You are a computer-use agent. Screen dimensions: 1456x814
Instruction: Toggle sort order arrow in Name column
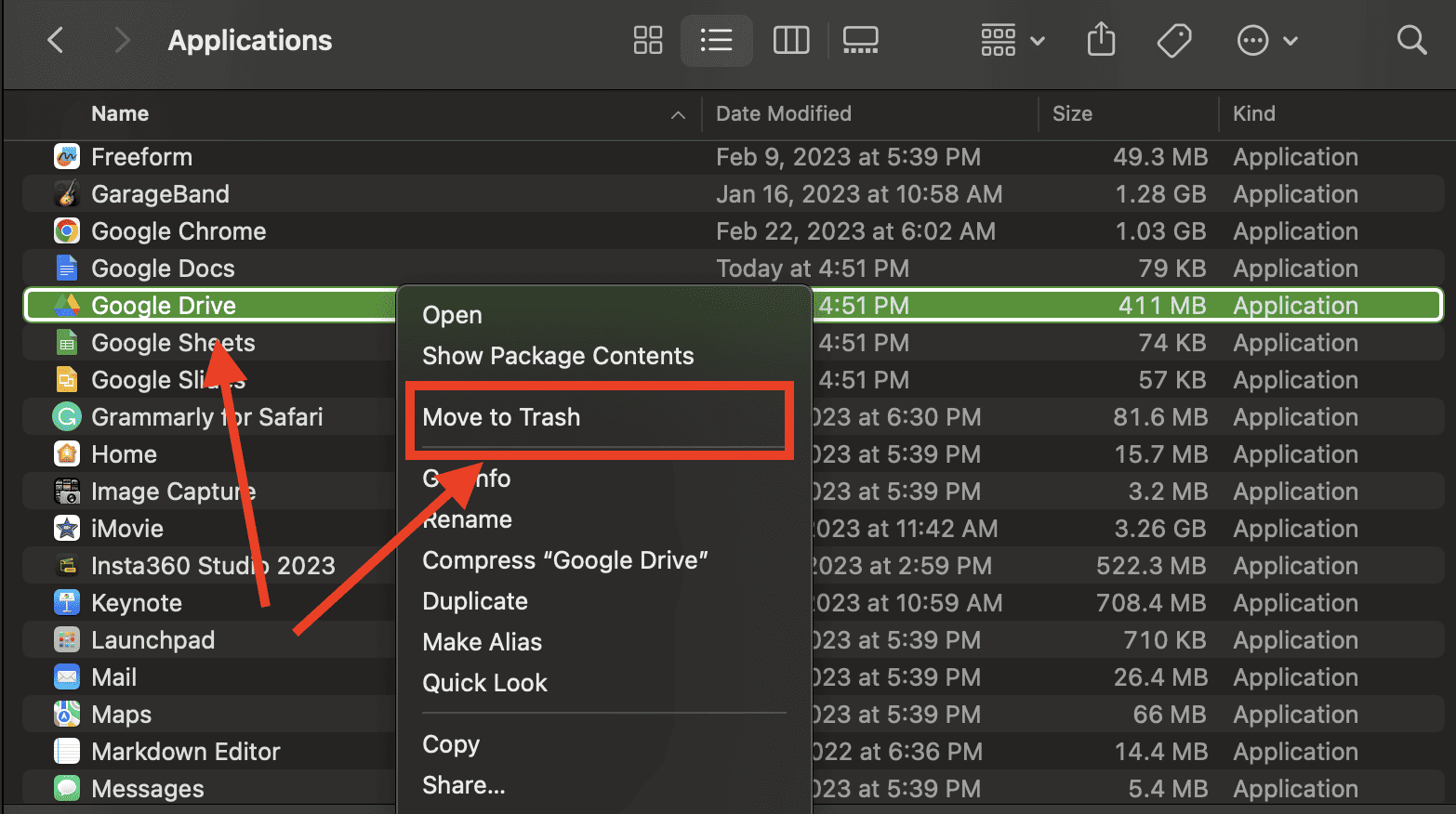(x=678, y=114)
